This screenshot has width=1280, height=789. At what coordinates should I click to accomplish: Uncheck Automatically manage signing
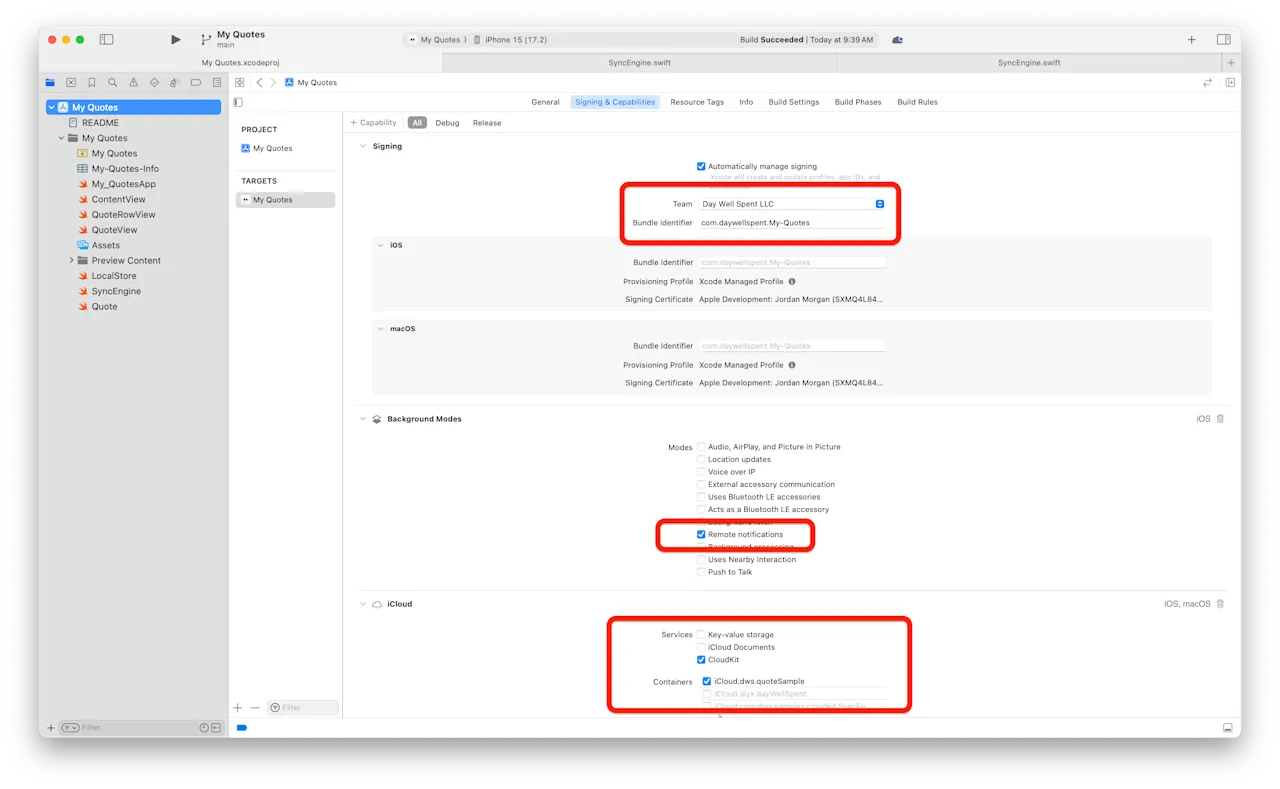pos(701,167)
